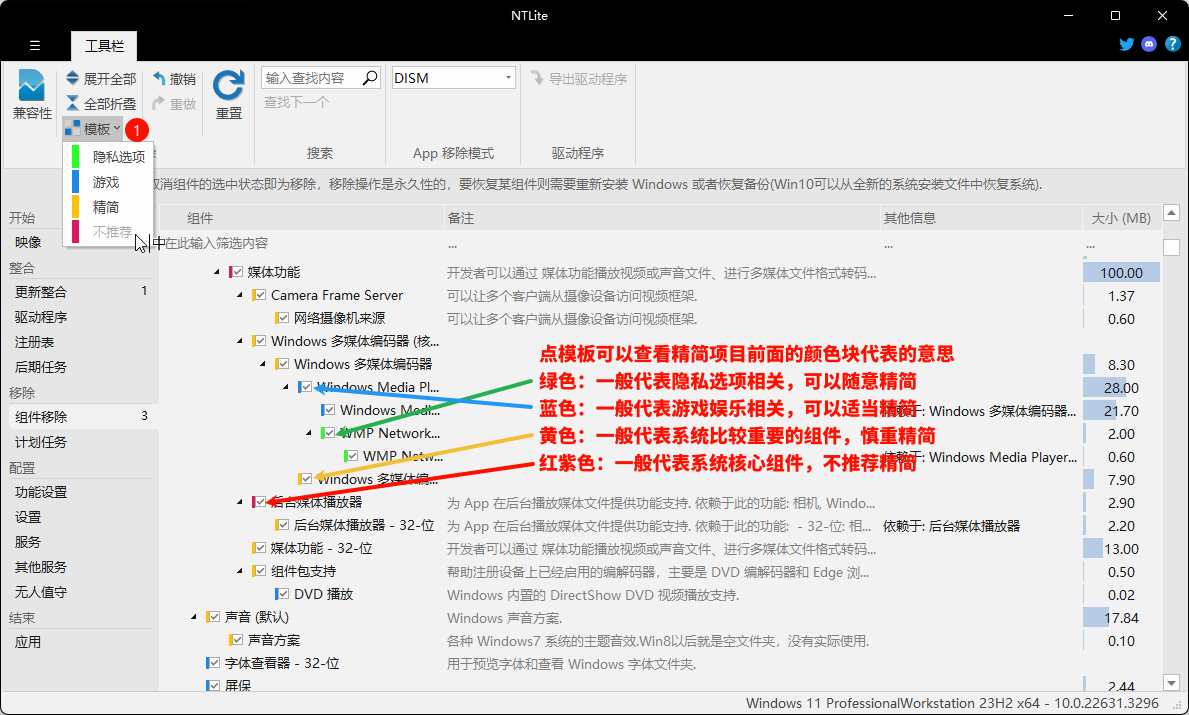Toggle the 声音 (默认) checkbox

coord(215,617)
